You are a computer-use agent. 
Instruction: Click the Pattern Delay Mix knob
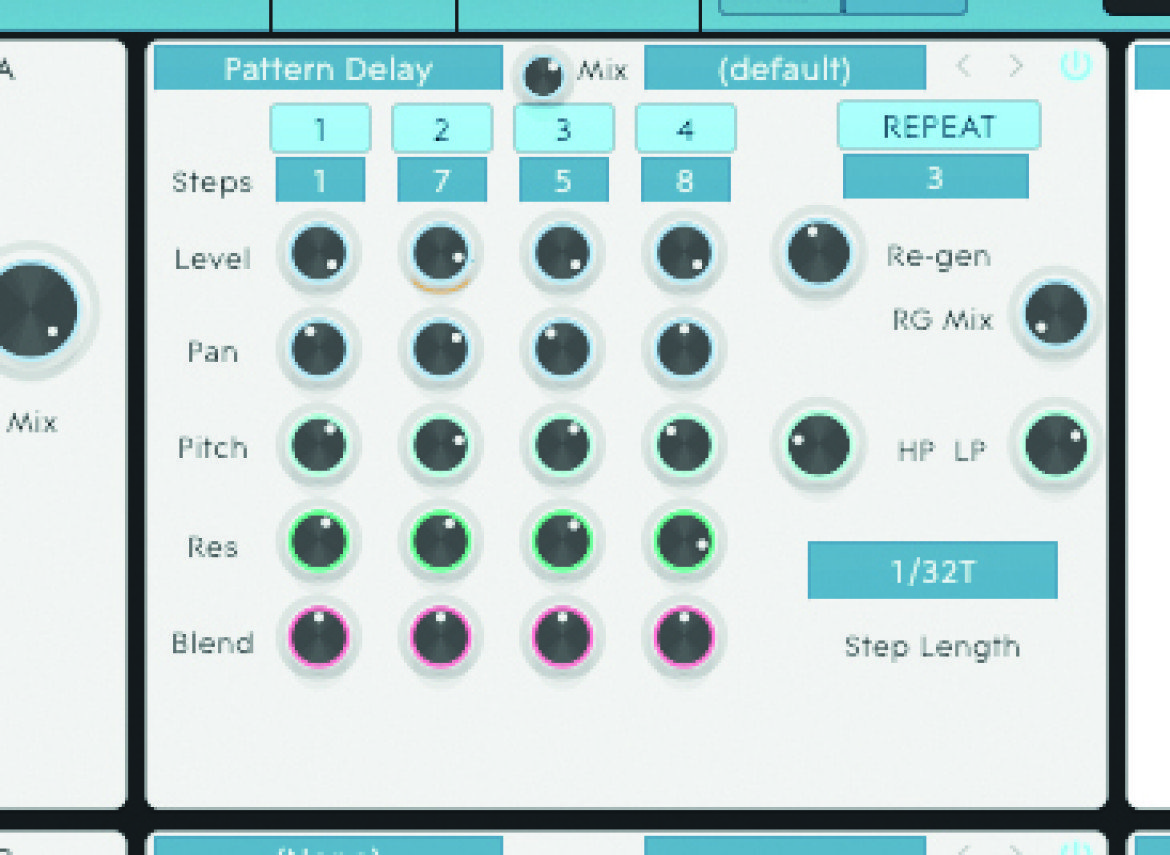(542, 76)
